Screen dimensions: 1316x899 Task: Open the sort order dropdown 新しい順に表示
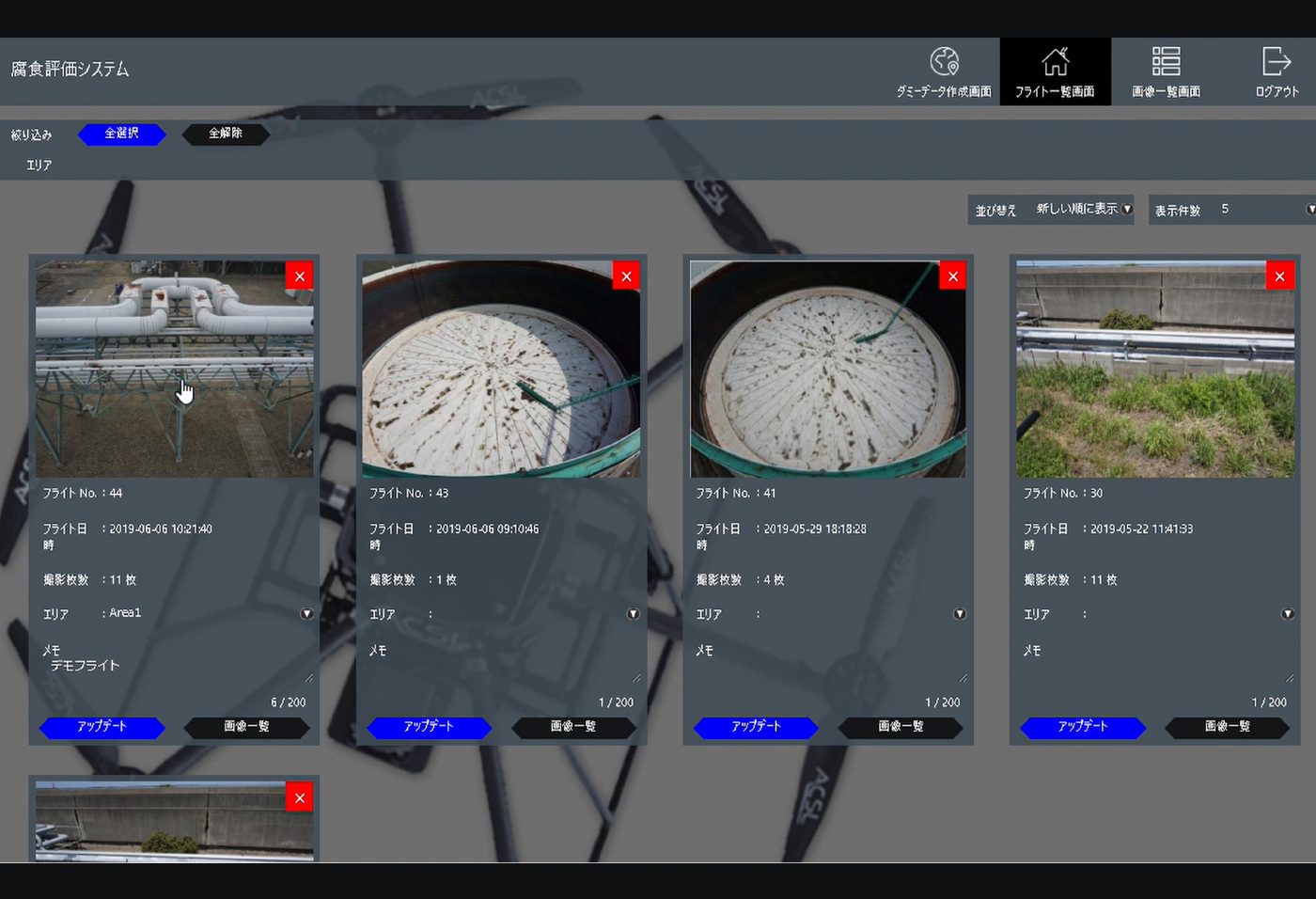tap(1085, 209)
